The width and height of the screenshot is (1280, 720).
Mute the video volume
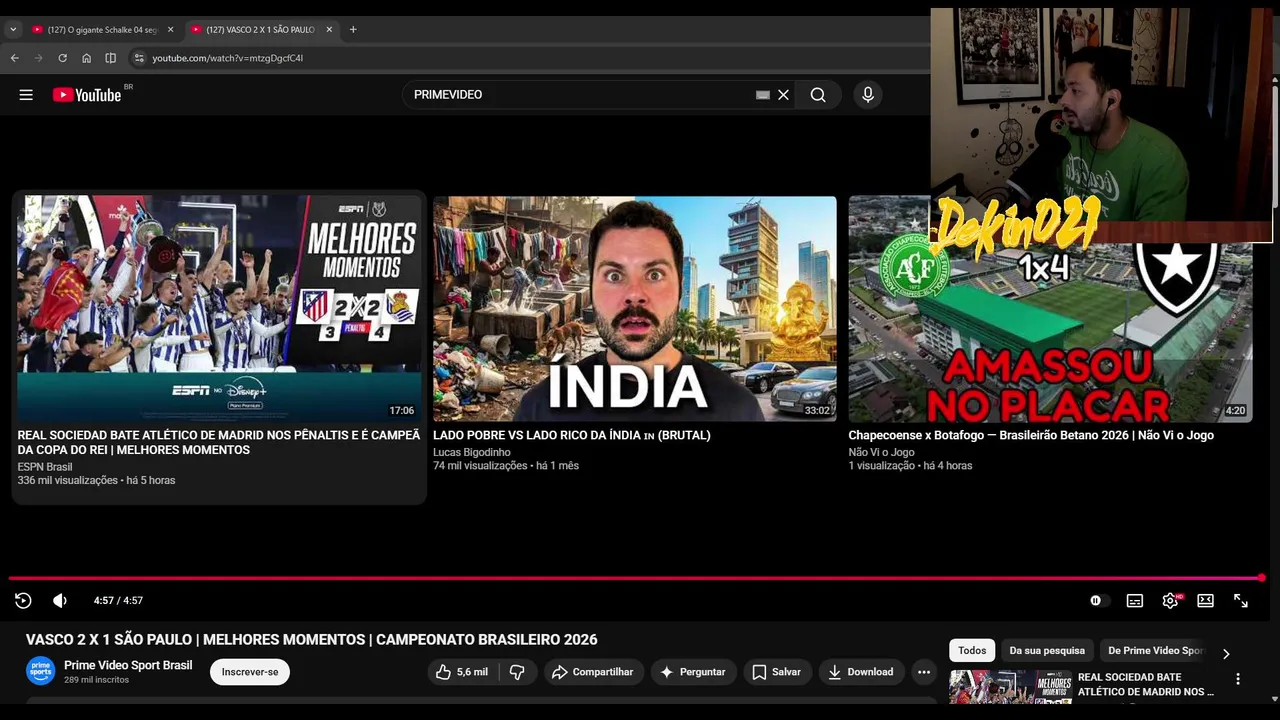coord(60,601)
